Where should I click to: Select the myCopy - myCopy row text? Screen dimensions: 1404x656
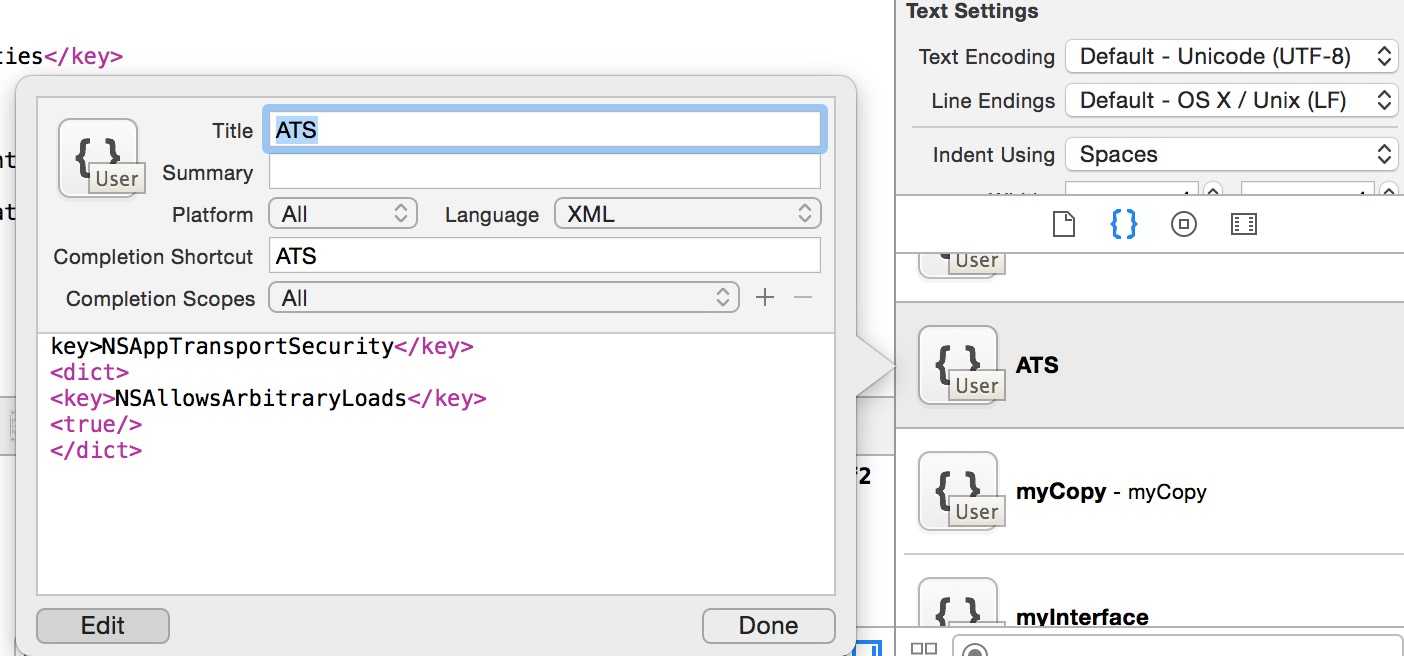tap(1111, 492)
